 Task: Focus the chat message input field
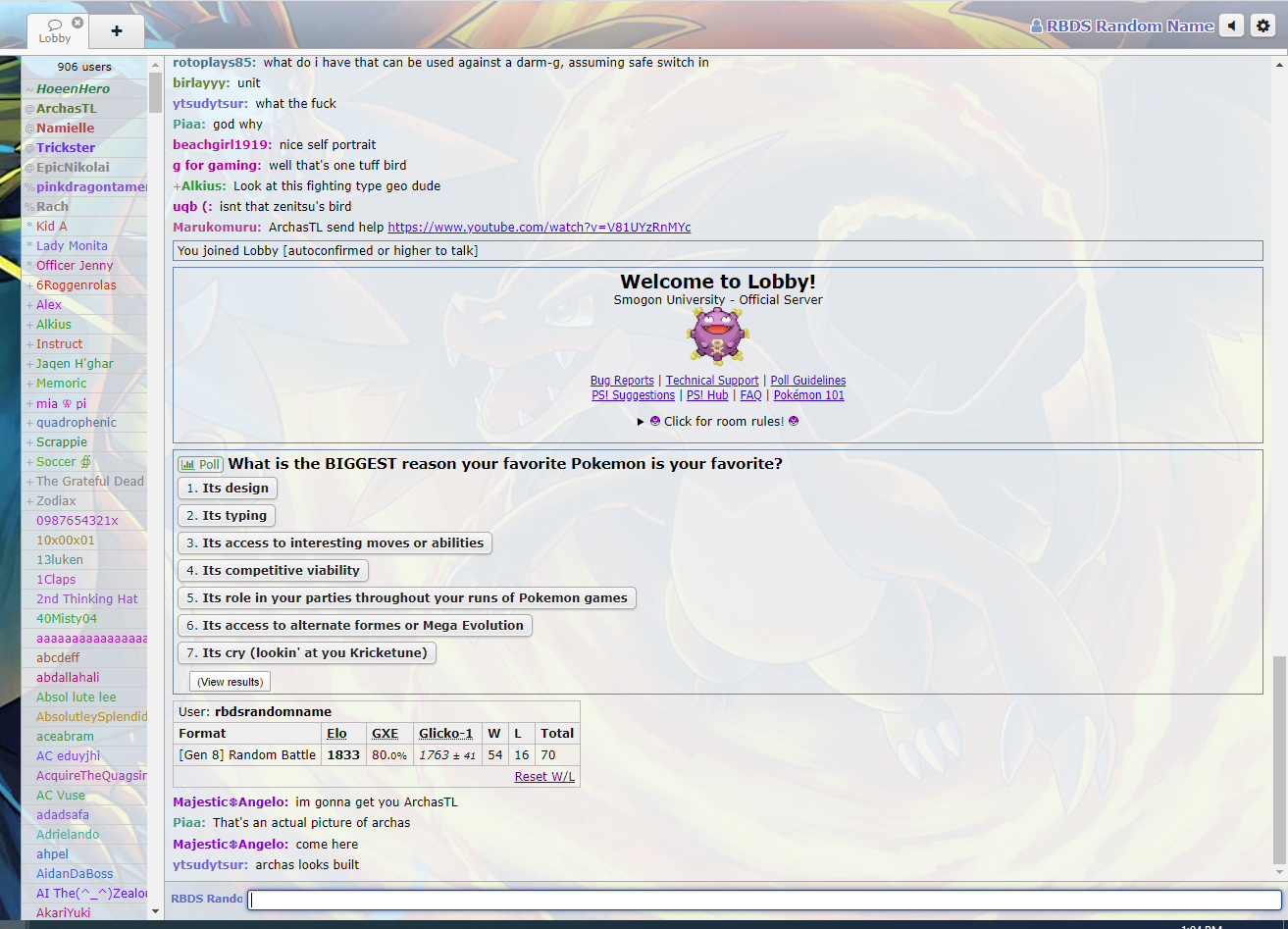(x=764, y=900)
